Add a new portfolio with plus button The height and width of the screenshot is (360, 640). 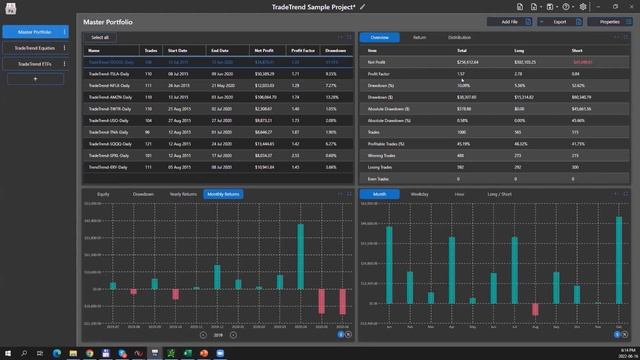pyautogui.click(x=36, y=79)
